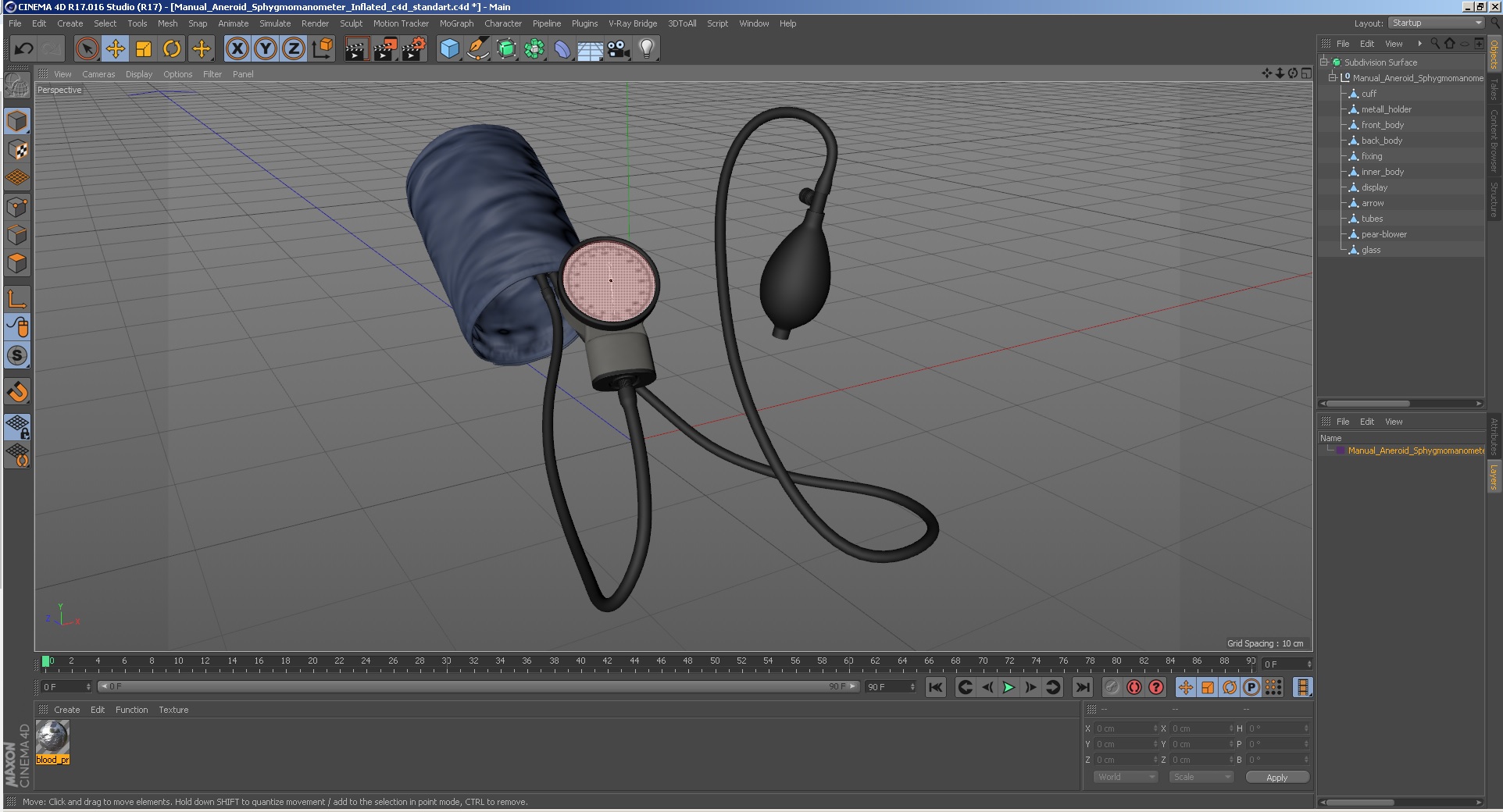Open the Content Browser side tab

[x=1494, y=141]
